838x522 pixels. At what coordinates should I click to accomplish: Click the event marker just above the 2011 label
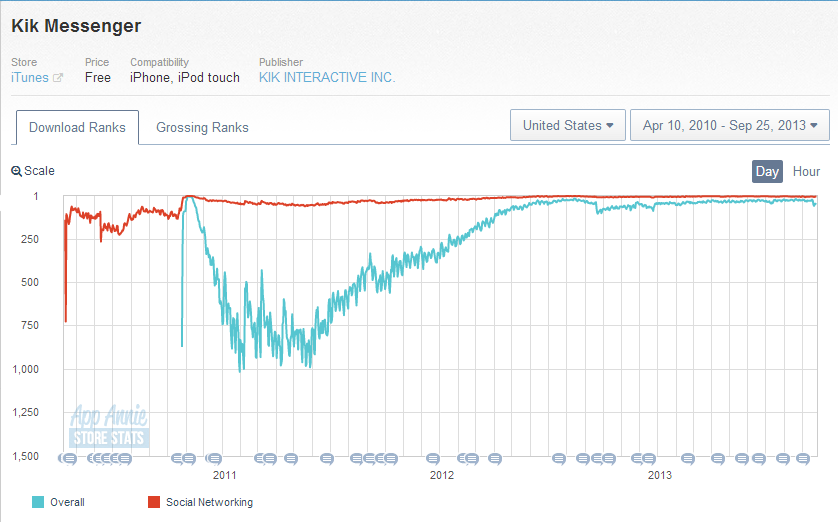coord(214,458)
